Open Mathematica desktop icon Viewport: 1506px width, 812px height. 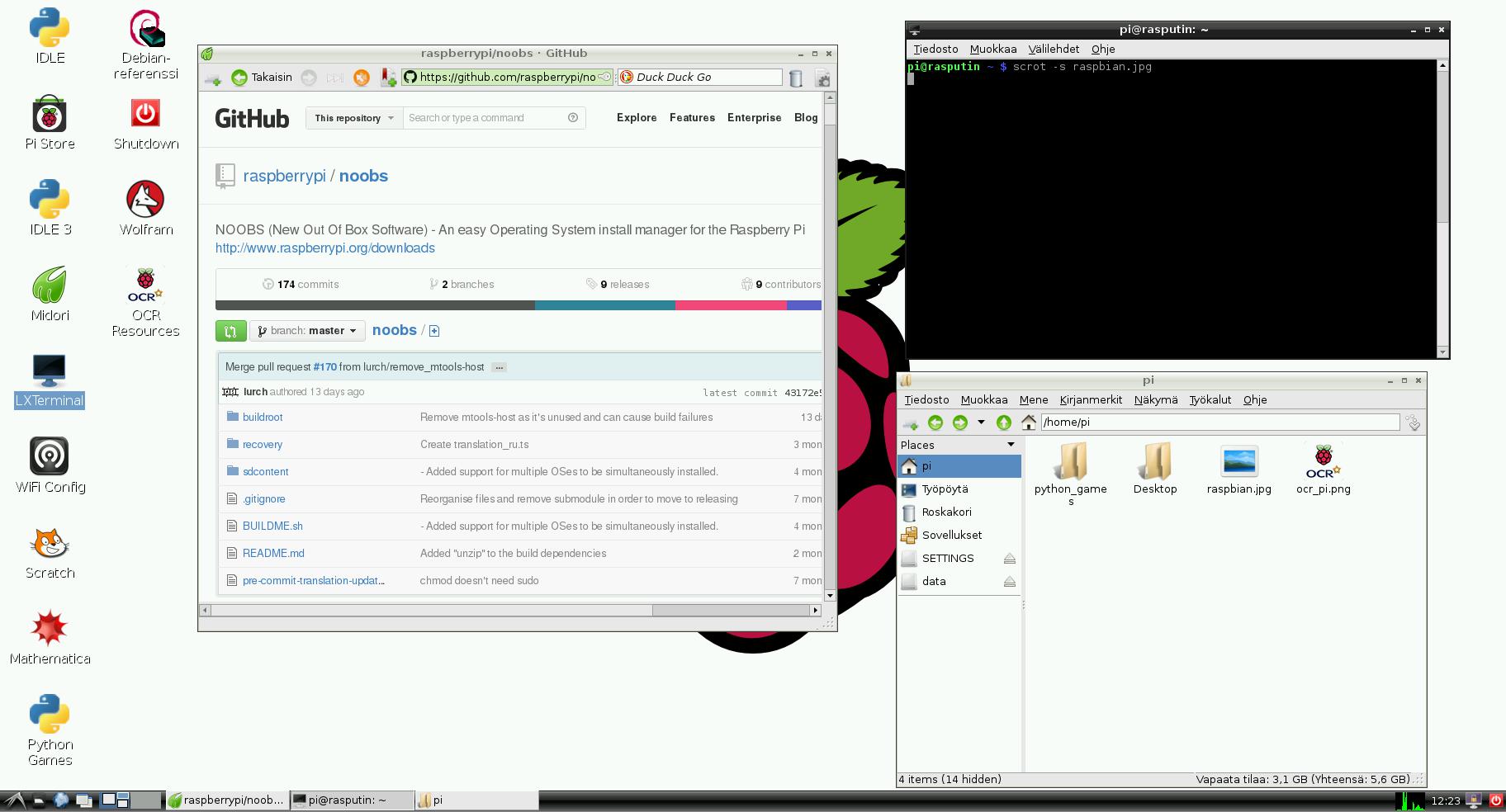(50, 638)
